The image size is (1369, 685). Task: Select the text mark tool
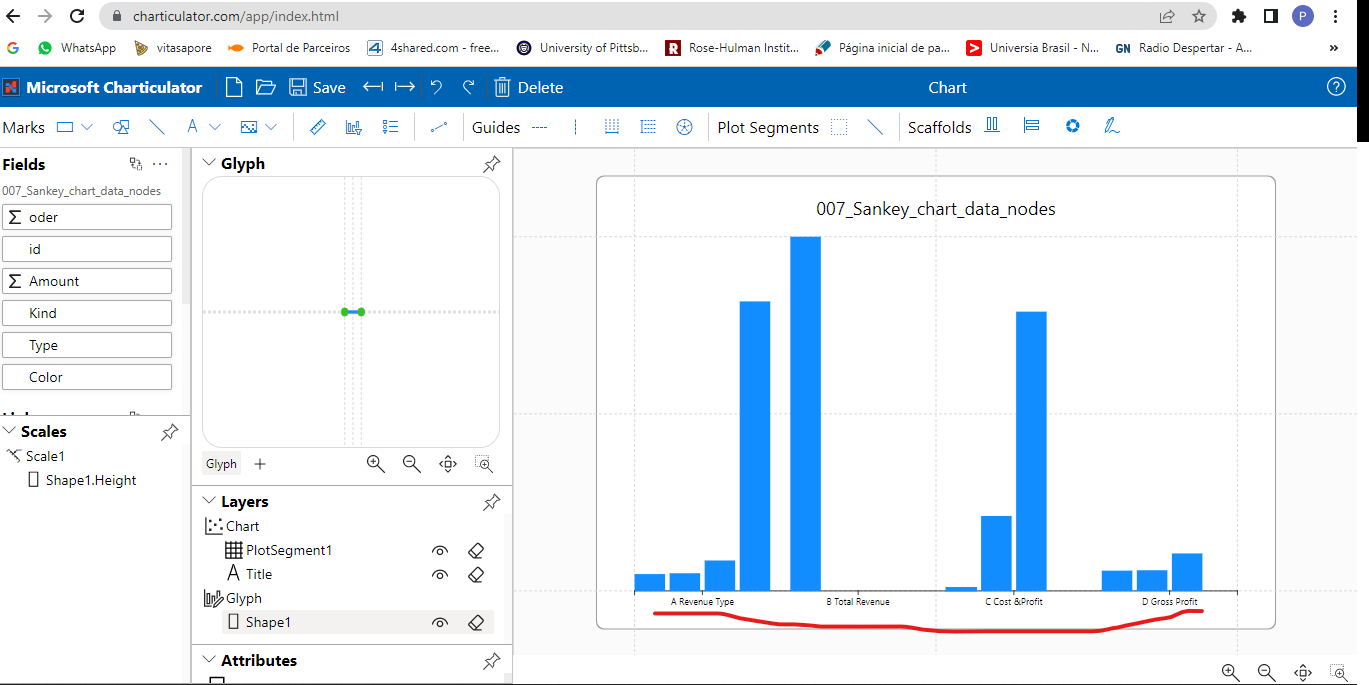point(192,127)
